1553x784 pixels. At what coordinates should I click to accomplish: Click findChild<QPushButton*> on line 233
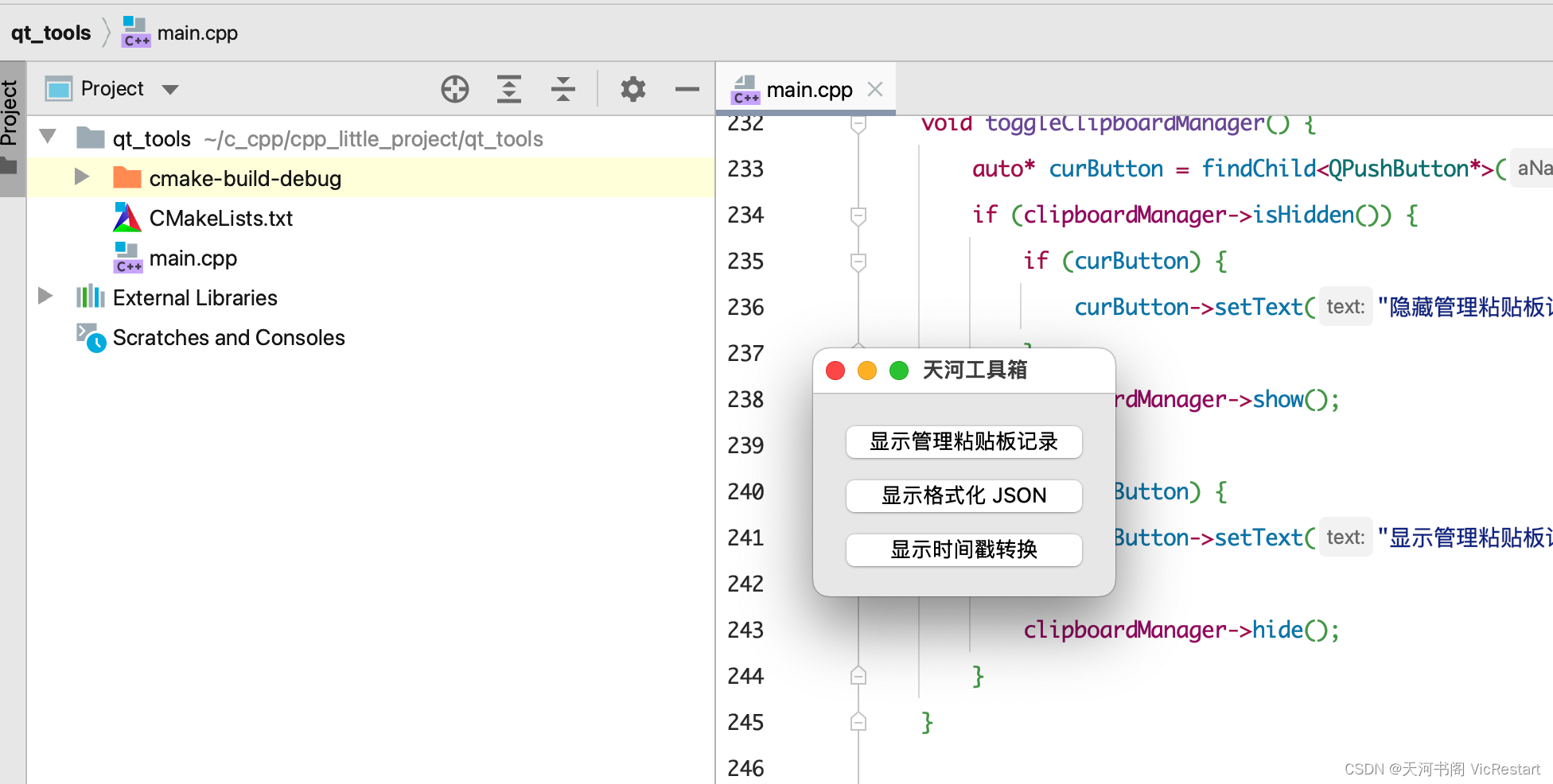click(x=1348, y=169)
